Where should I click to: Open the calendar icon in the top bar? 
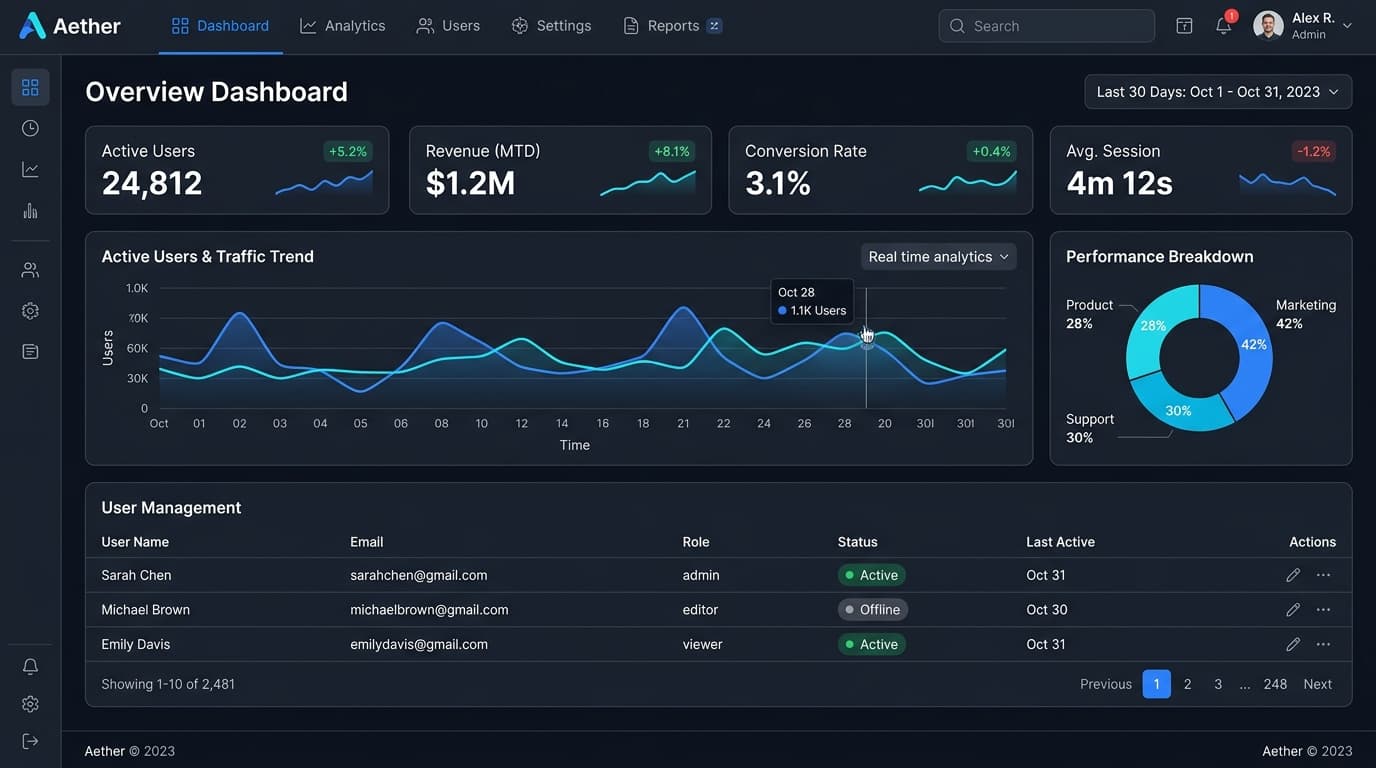(1184, 26)
